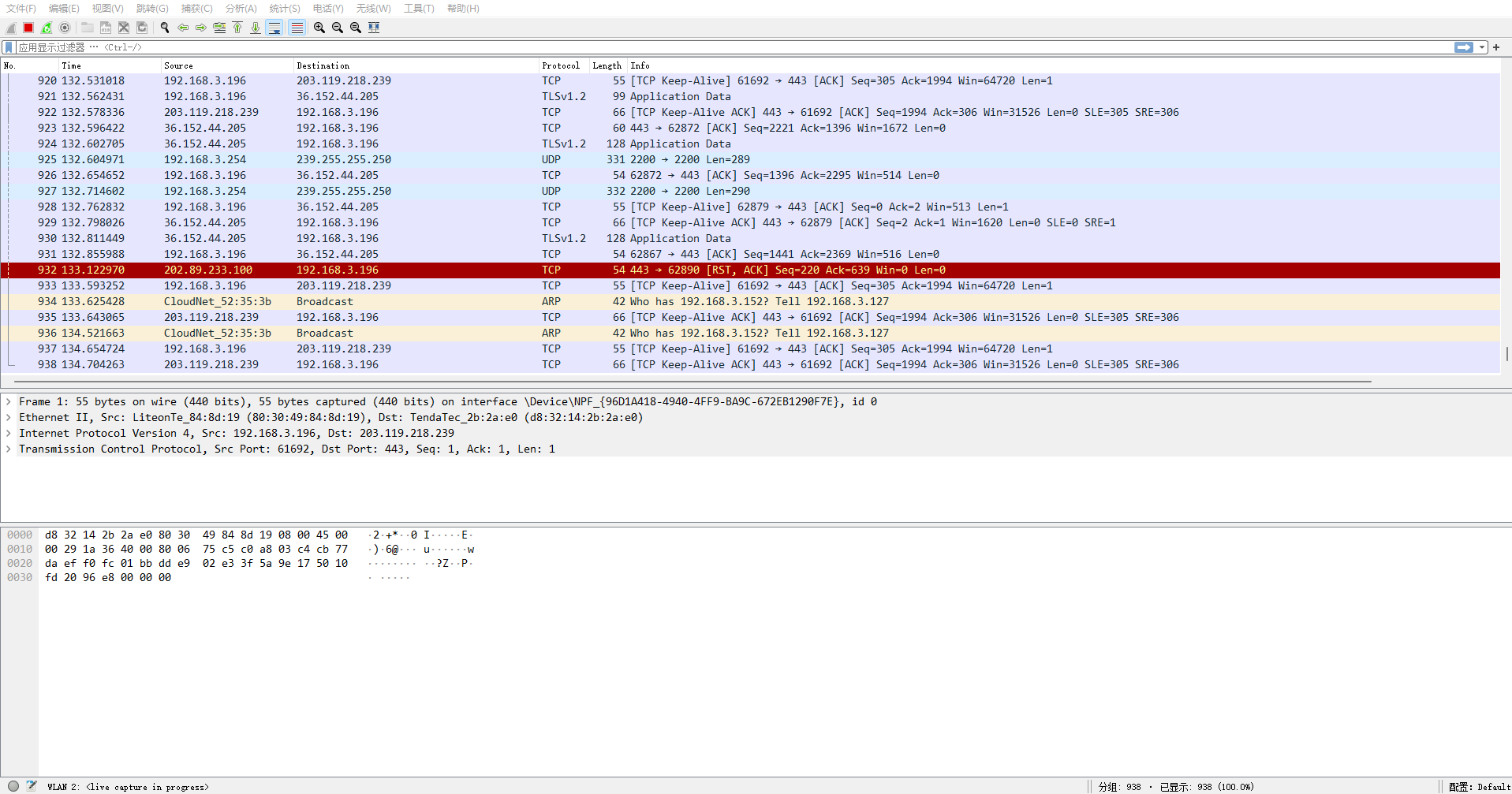Go to the last packet

(x=255, y=27)
